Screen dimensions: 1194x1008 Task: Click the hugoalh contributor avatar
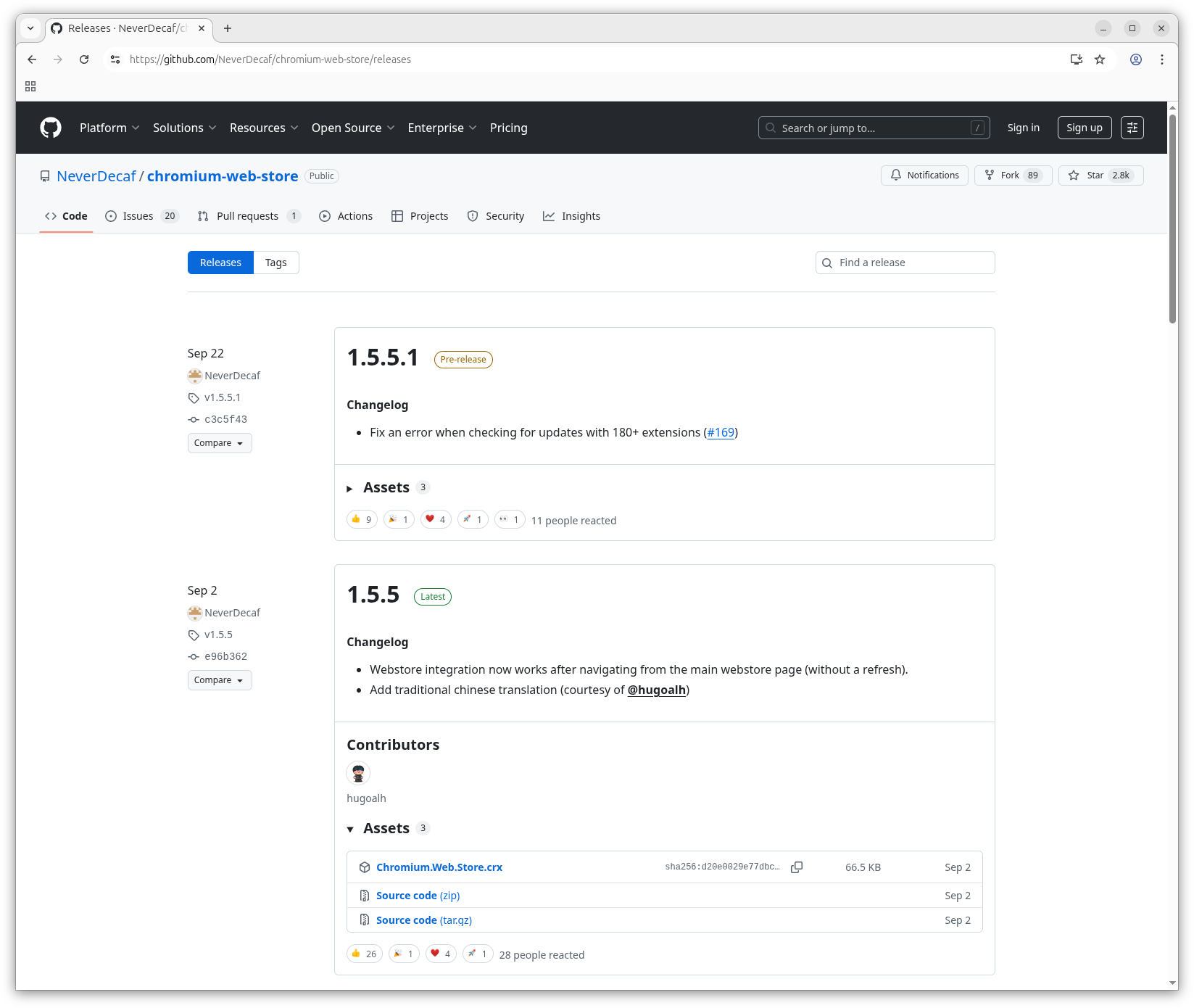pyautogui.click(x=358, y=773)
